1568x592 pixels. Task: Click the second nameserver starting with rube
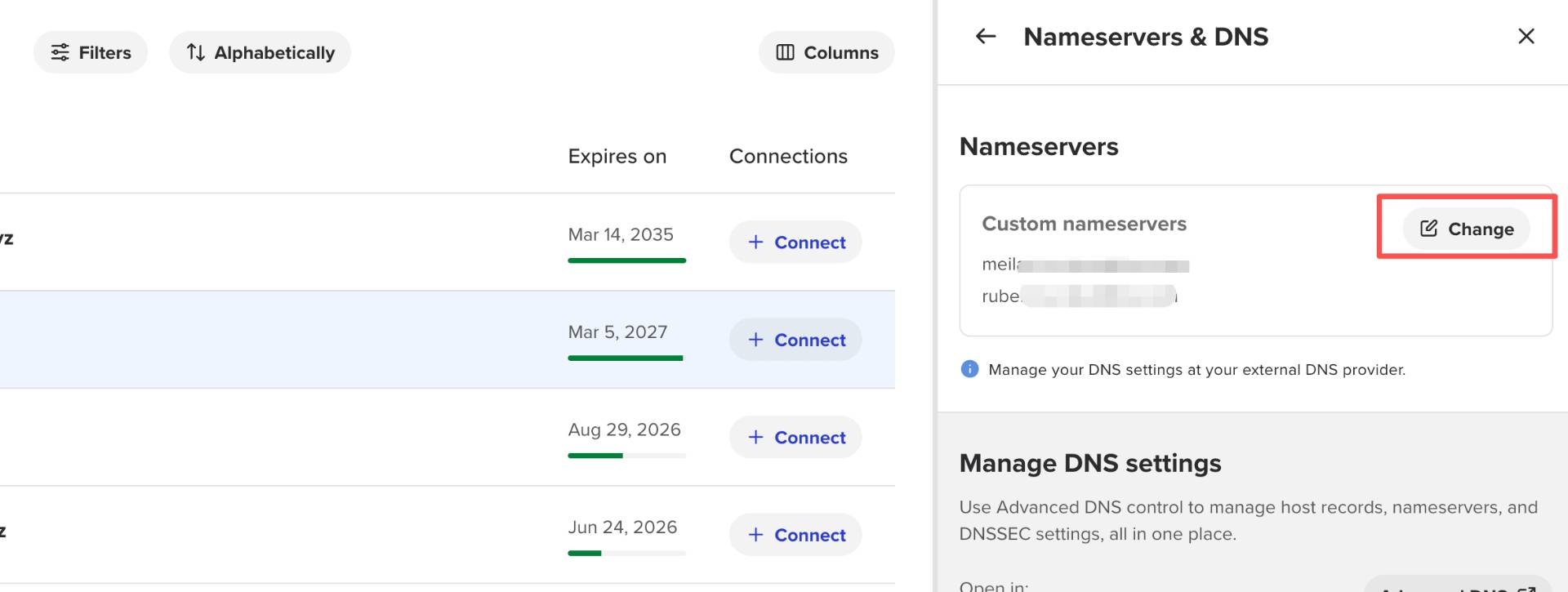click(1079, 296)
